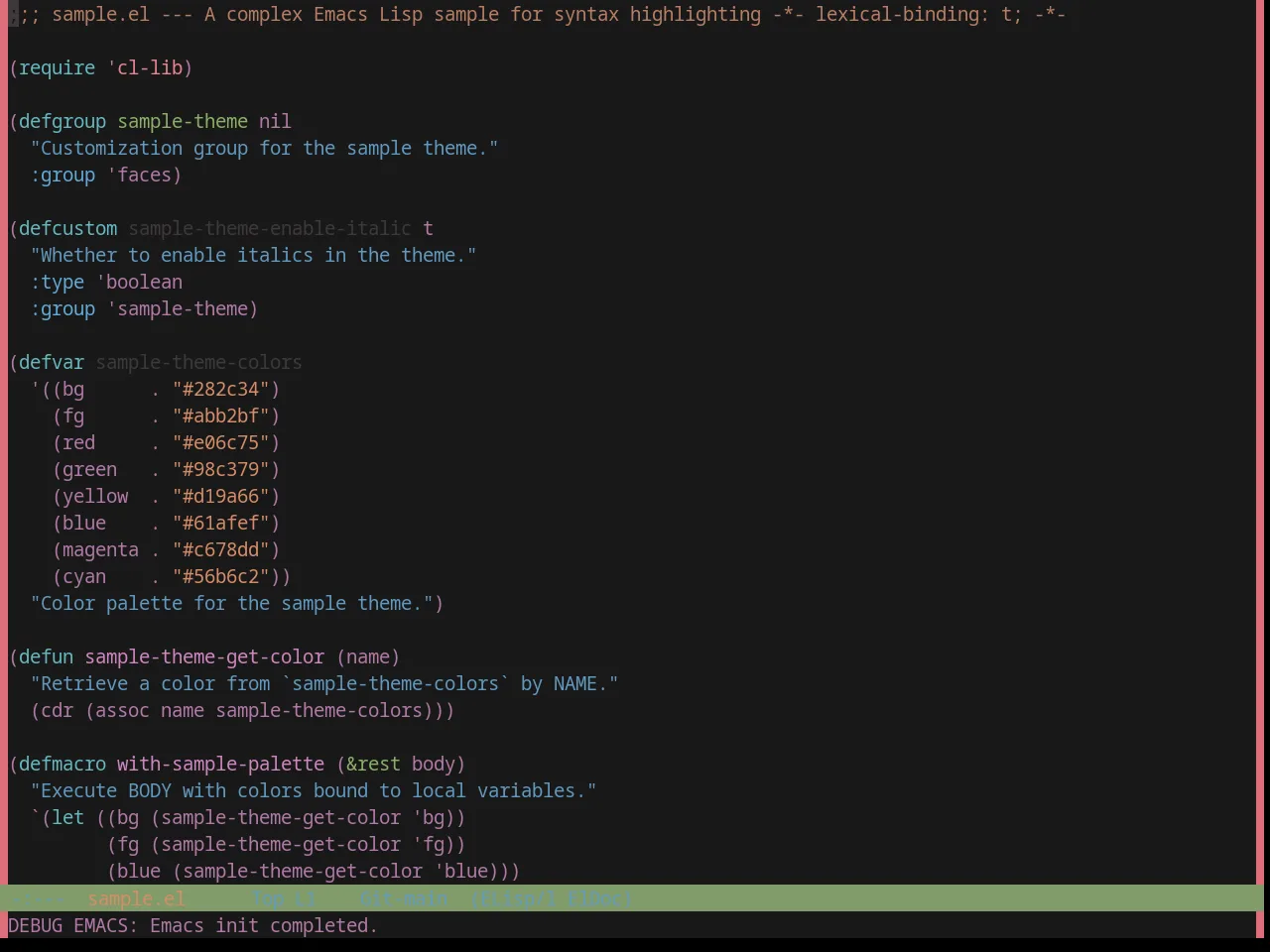Click the color string "#61afef"
The height and width of the screenshot is (952, 1270).
[221, 523]
